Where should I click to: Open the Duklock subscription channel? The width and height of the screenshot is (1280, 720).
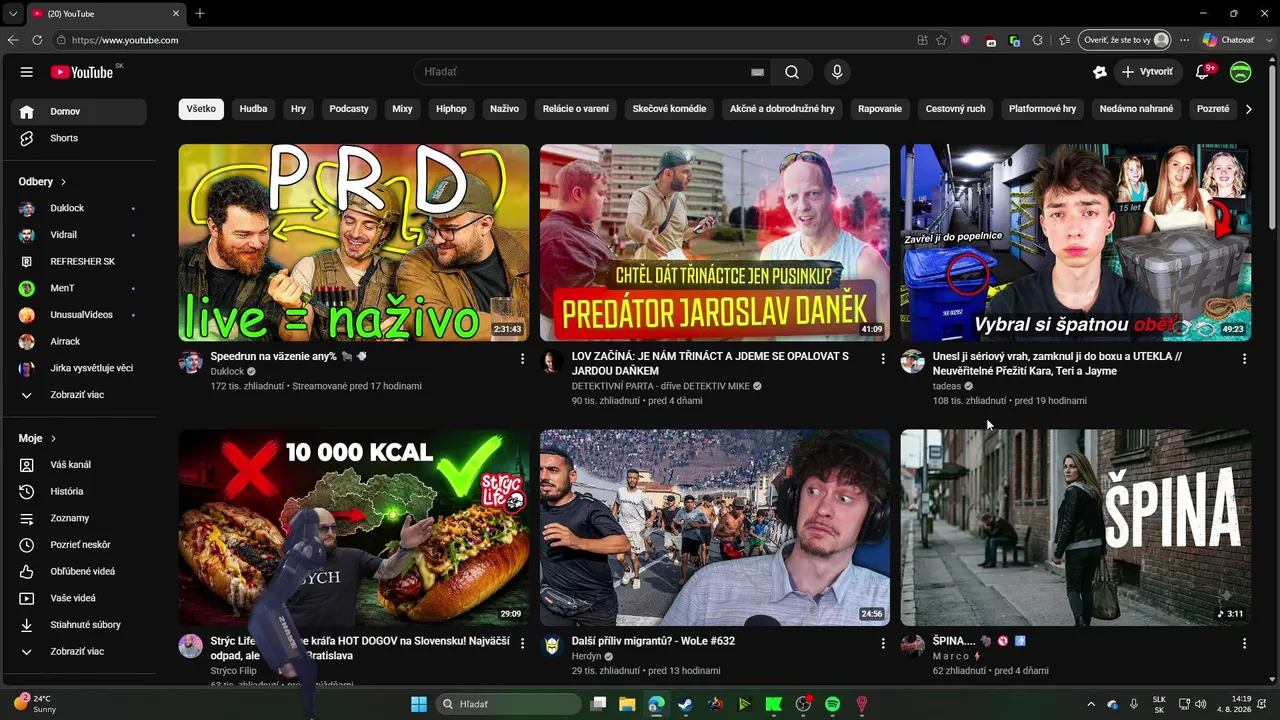78,208
